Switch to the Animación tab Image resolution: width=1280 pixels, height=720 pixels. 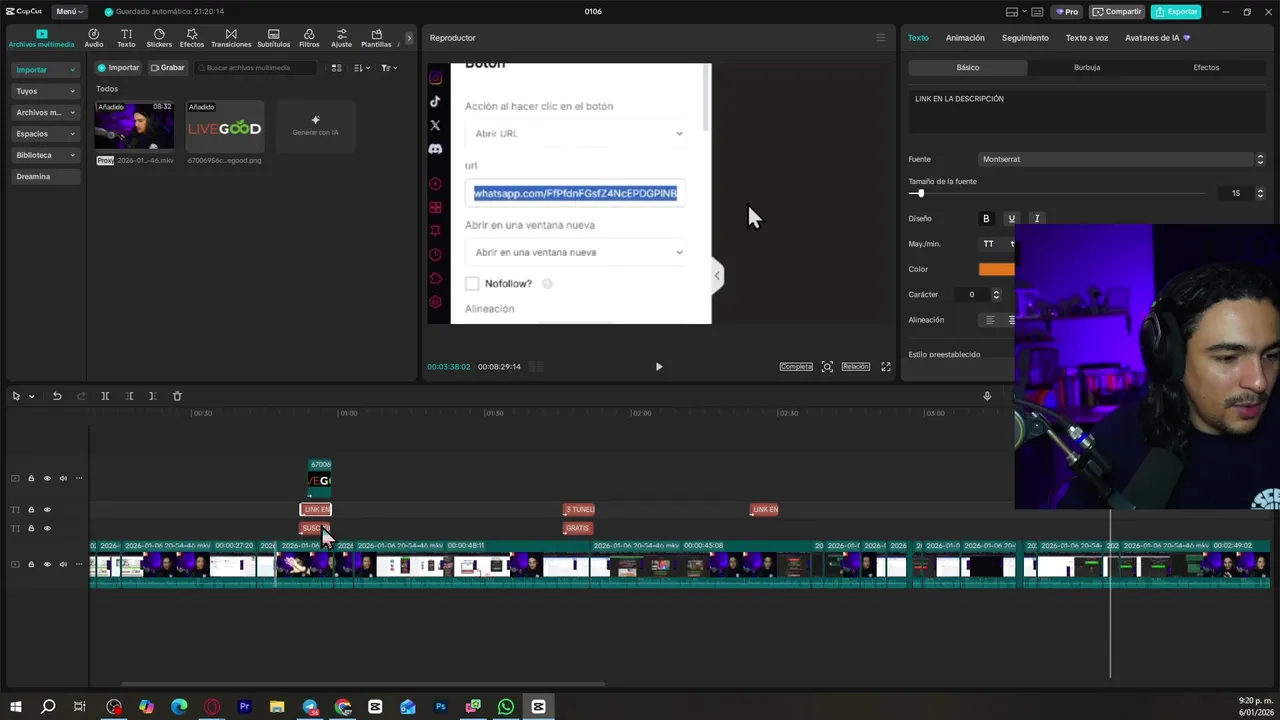(965, 38)
